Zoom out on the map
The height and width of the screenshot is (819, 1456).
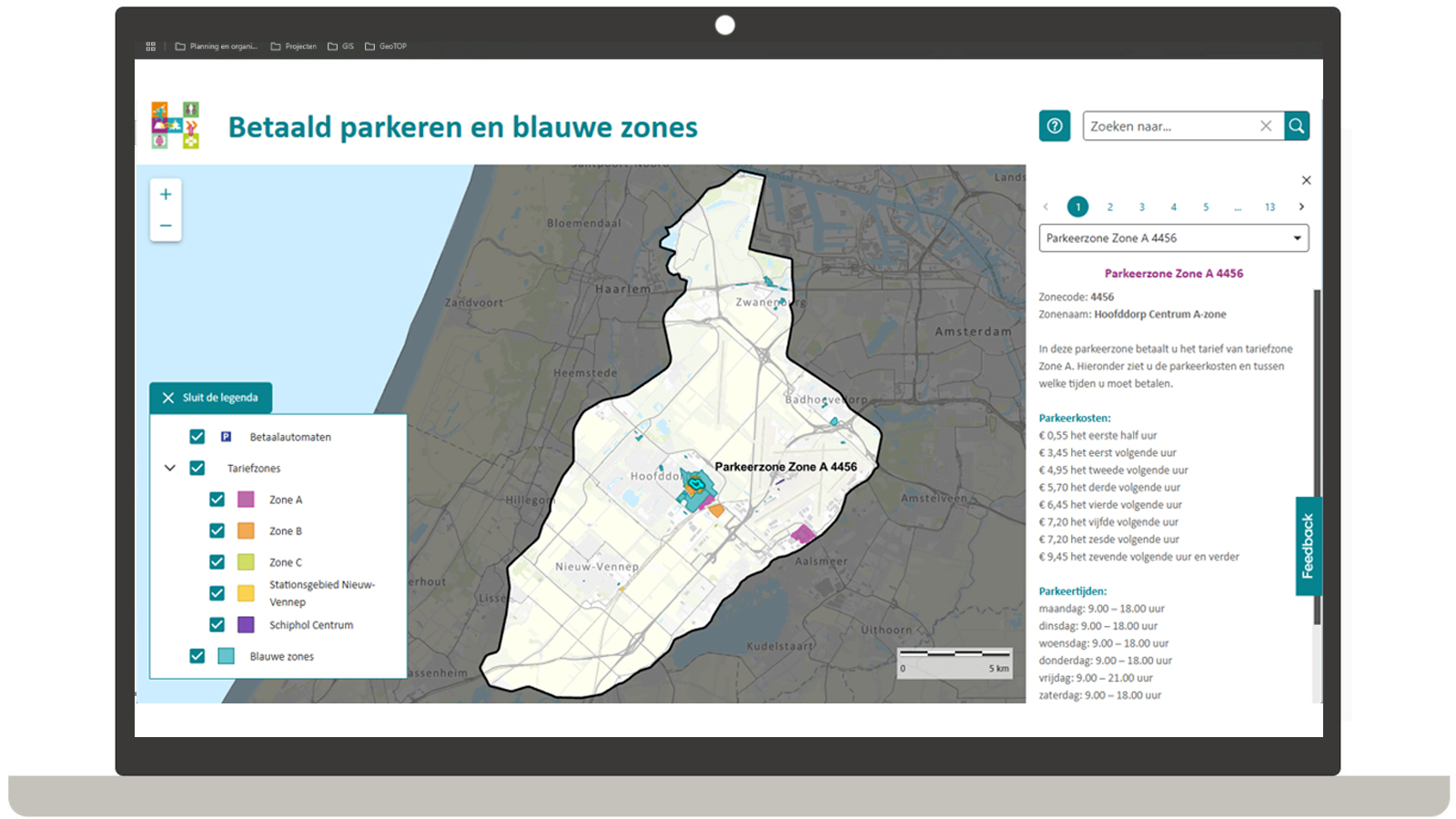[x=166, y=226]
